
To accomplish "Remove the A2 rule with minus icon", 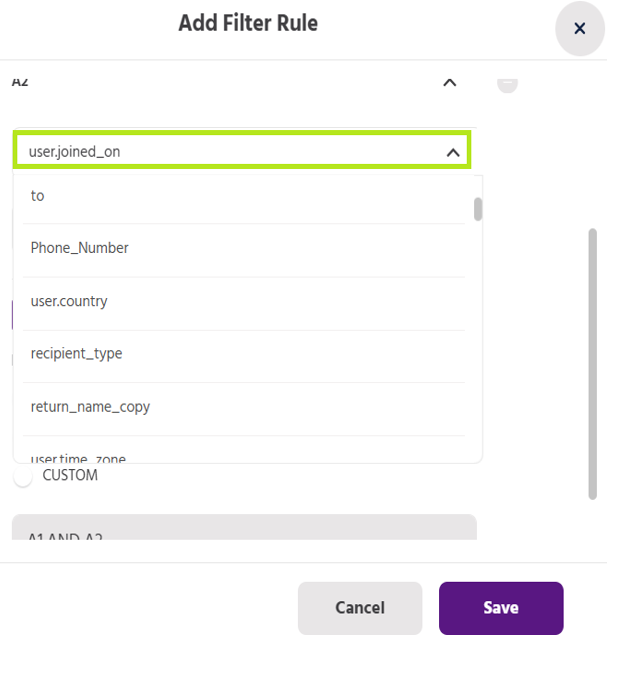I will pos(507,83).
